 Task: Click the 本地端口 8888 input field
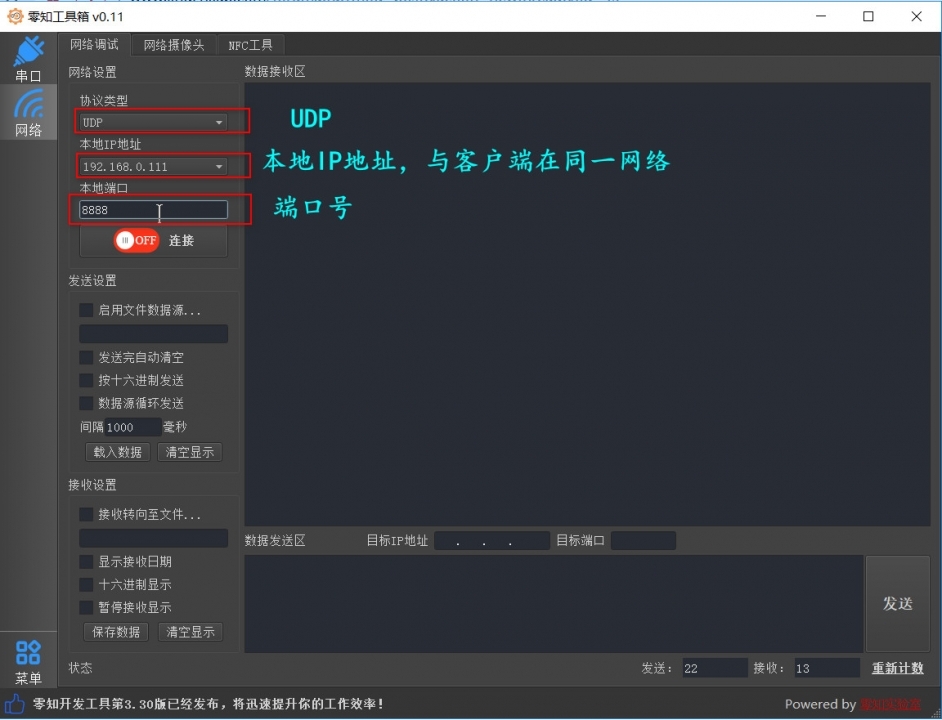(x=153, y=210)
